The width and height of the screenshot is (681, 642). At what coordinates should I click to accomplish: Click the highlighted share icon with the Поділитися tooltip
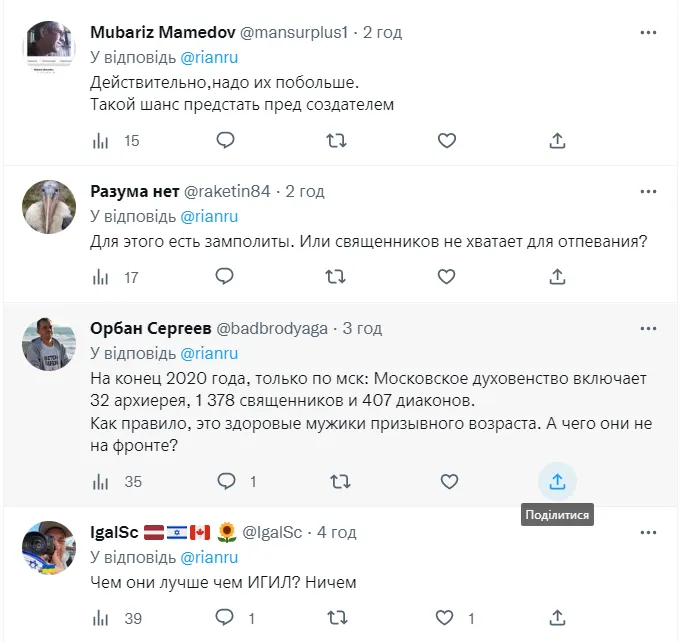[x=558, y=482]
